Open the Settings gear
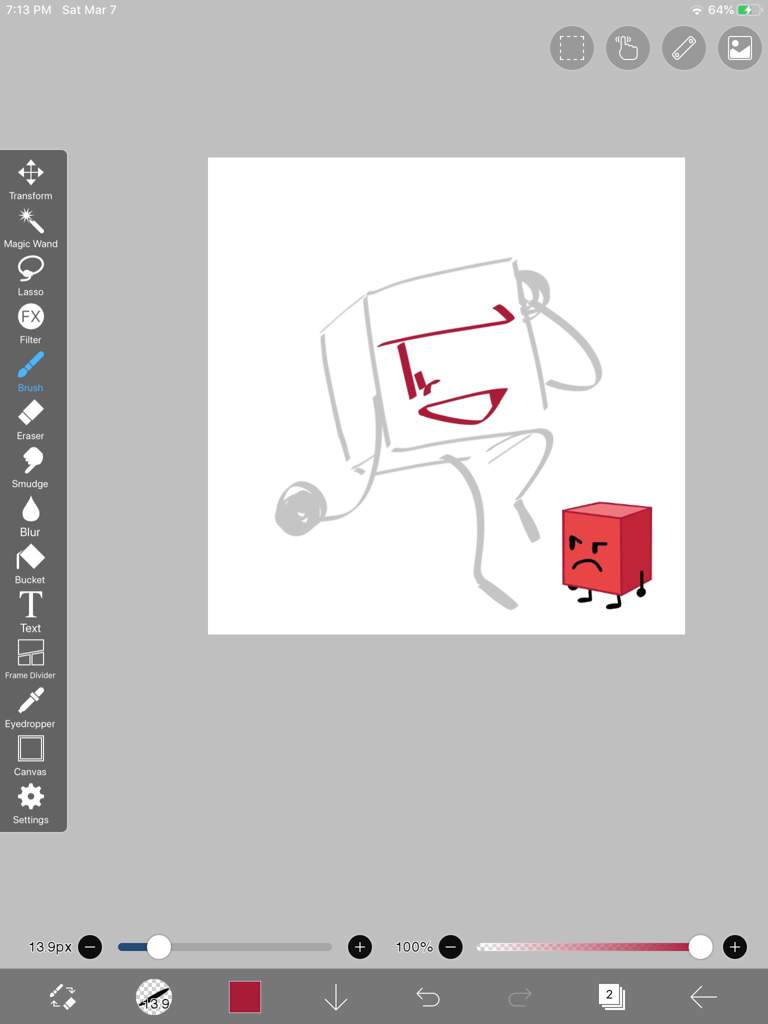 pos(31,804)
